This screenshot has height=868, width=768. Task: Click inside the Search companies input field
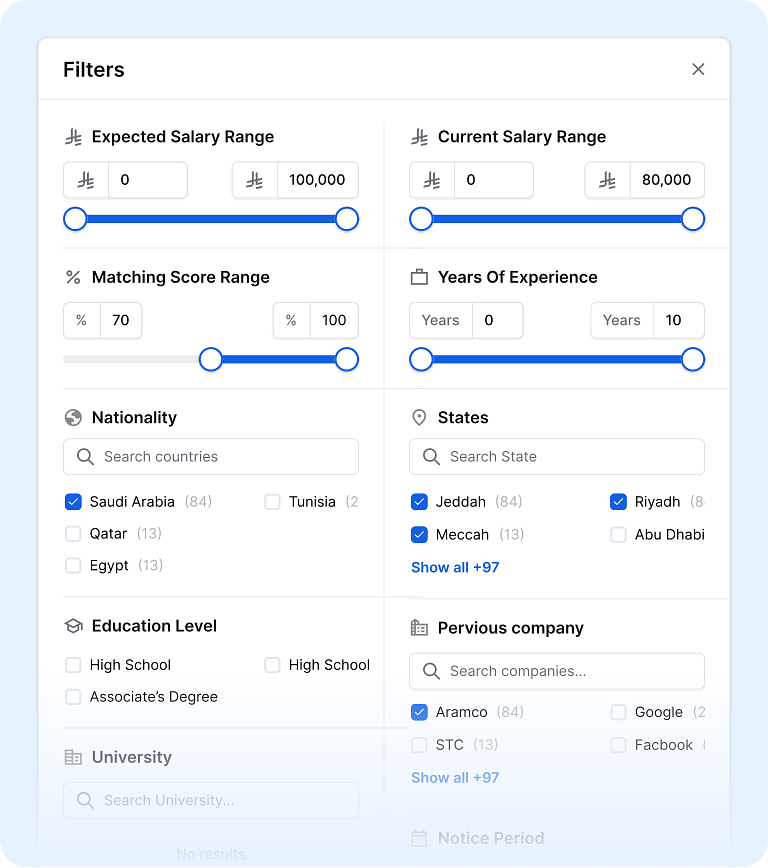click(x=556, y=671)
